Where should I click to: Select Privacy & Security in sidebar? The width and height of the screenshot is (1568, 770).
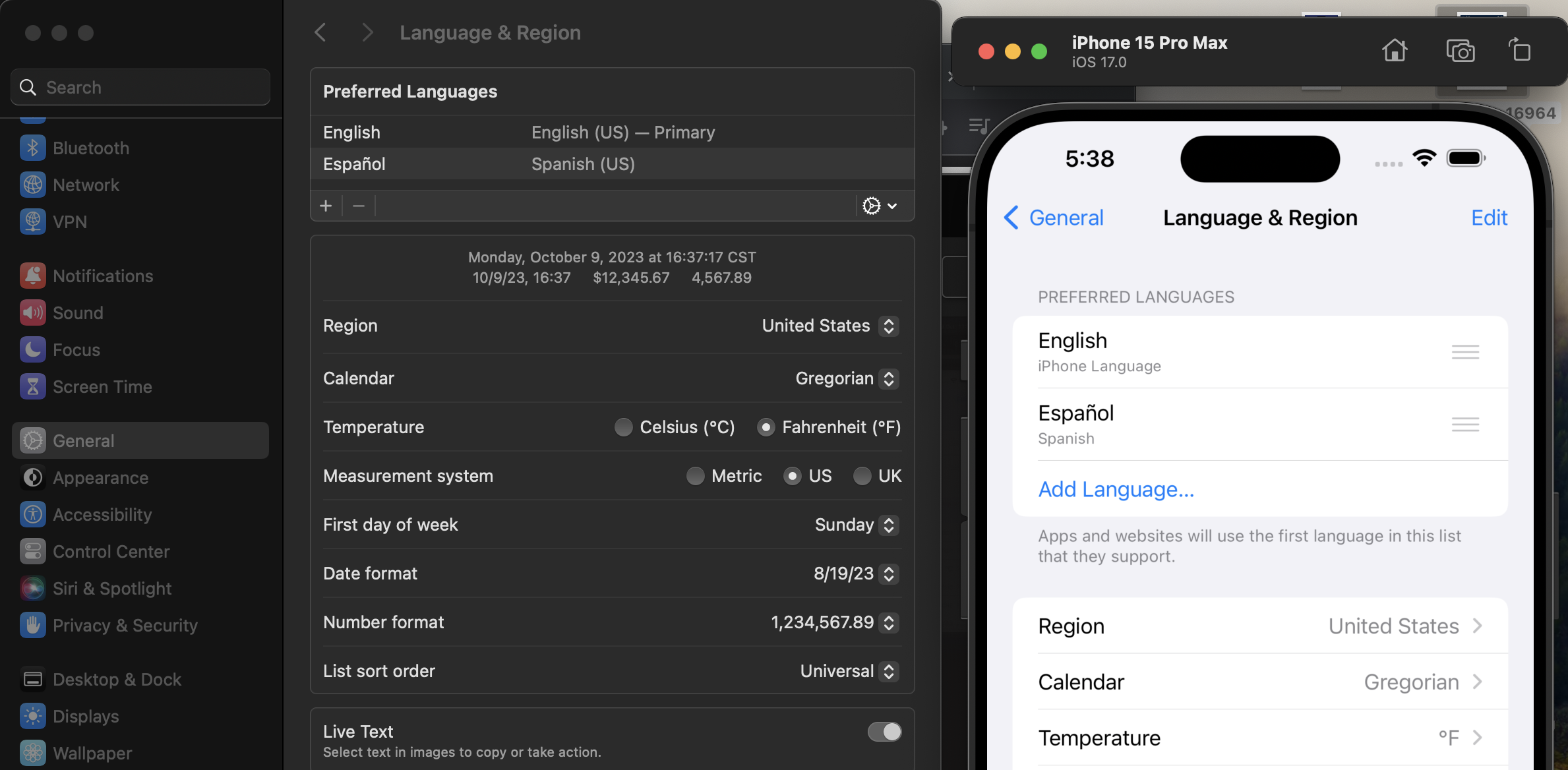pos(125,626)
